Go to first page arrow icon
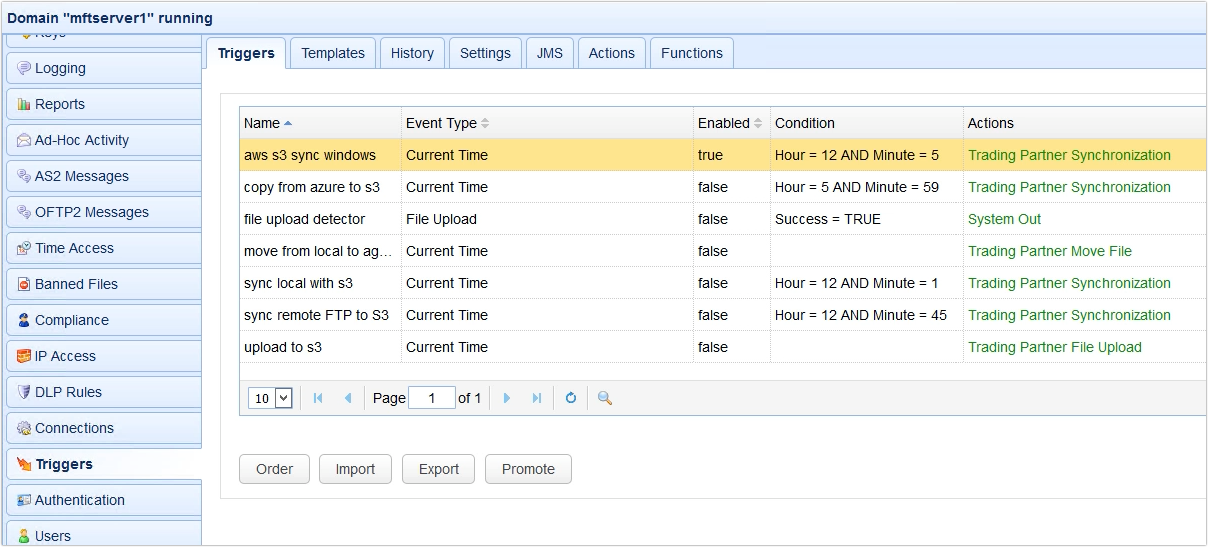 [318, 398]
